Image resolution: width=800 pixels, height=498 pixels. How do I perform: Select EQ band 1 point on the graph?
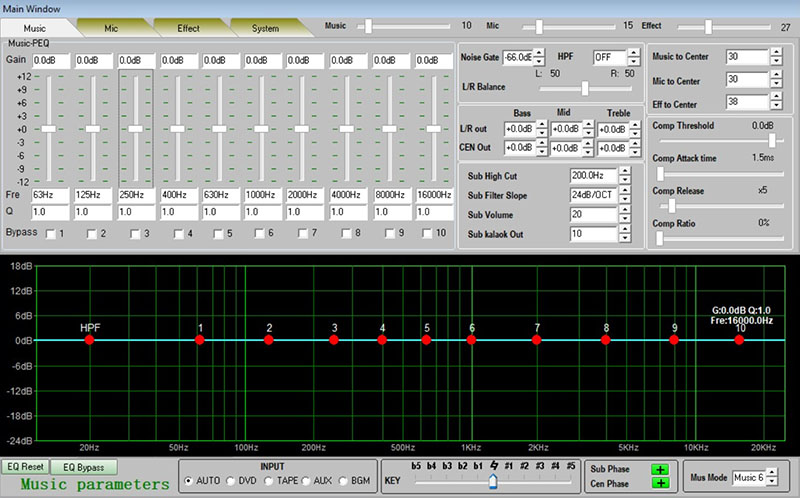pos(200,340)
